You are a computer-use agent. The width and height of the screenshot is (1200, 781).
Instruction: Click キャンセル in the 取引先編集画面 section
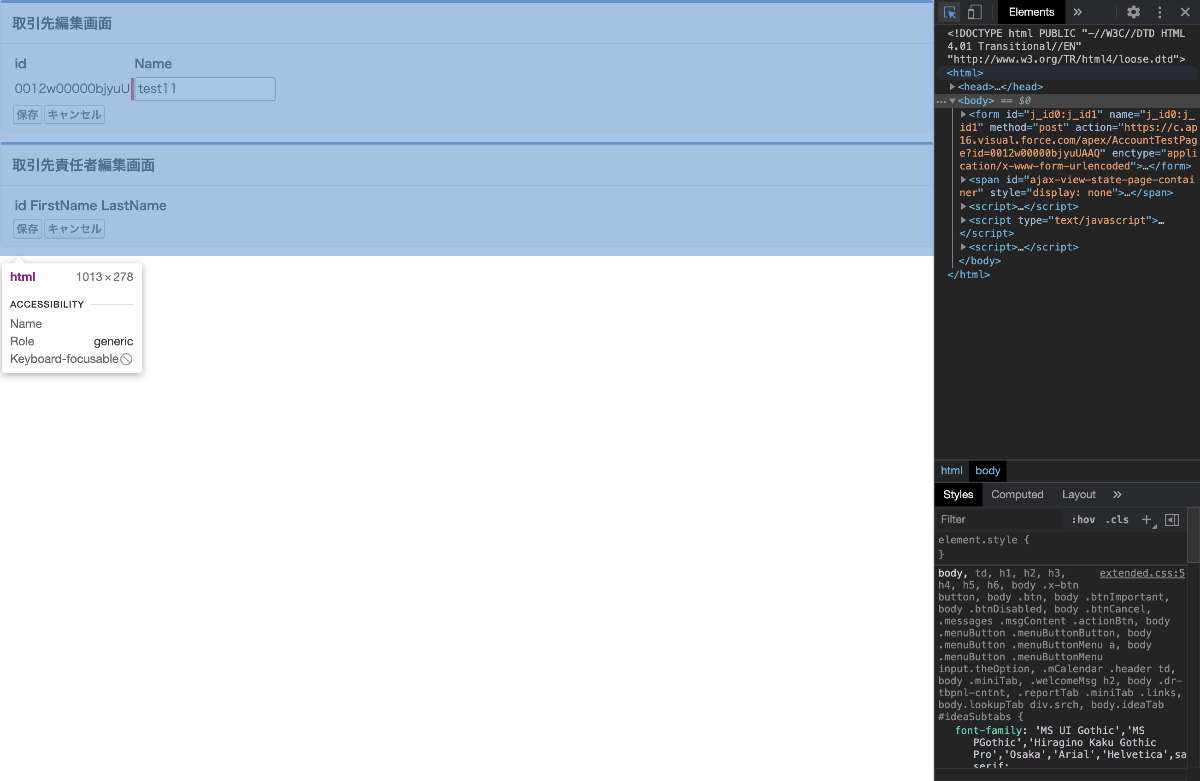click(x=75, y=115)
